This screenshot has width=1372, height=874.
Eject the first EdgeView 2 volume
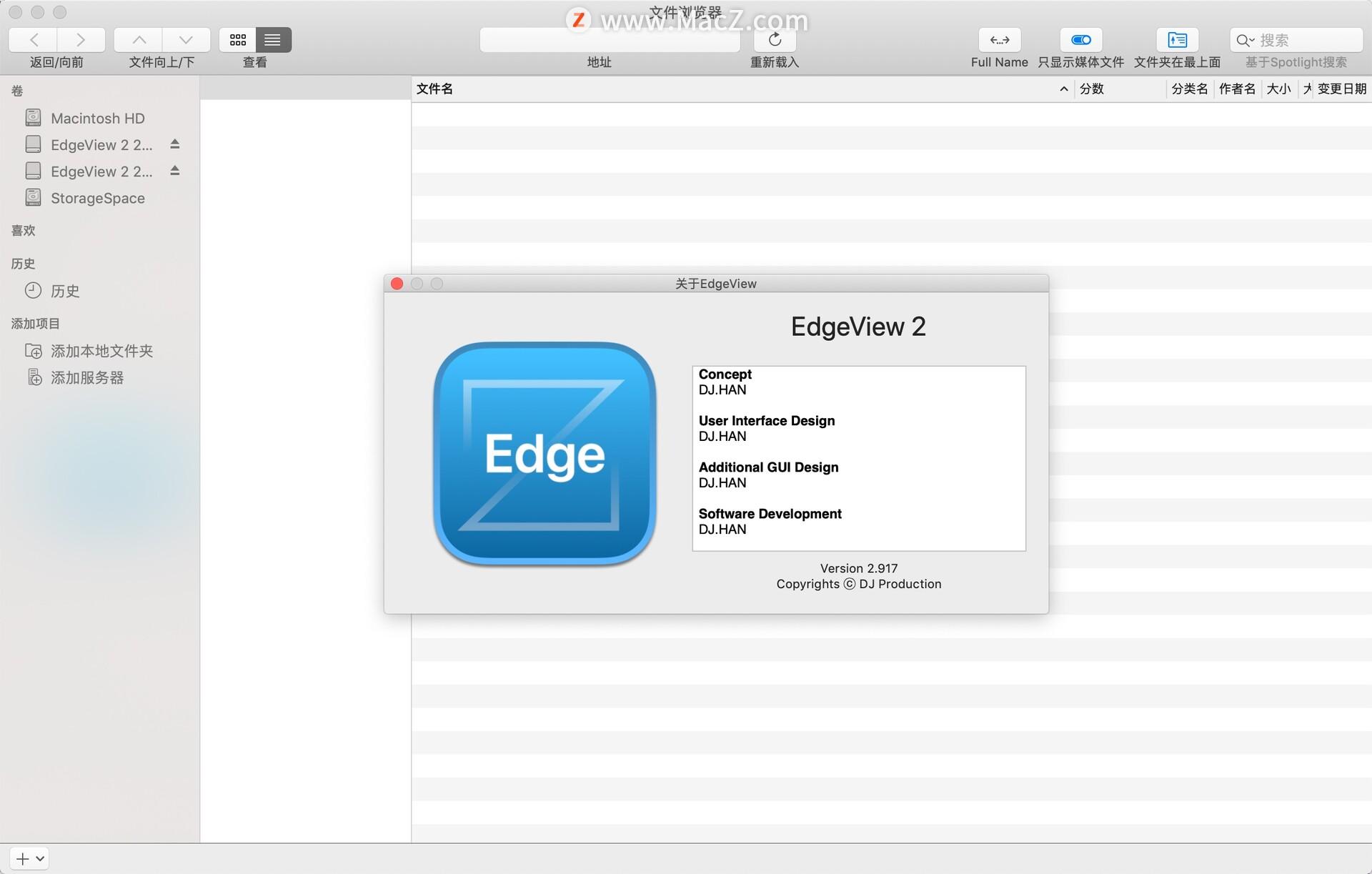click(174, 144)
